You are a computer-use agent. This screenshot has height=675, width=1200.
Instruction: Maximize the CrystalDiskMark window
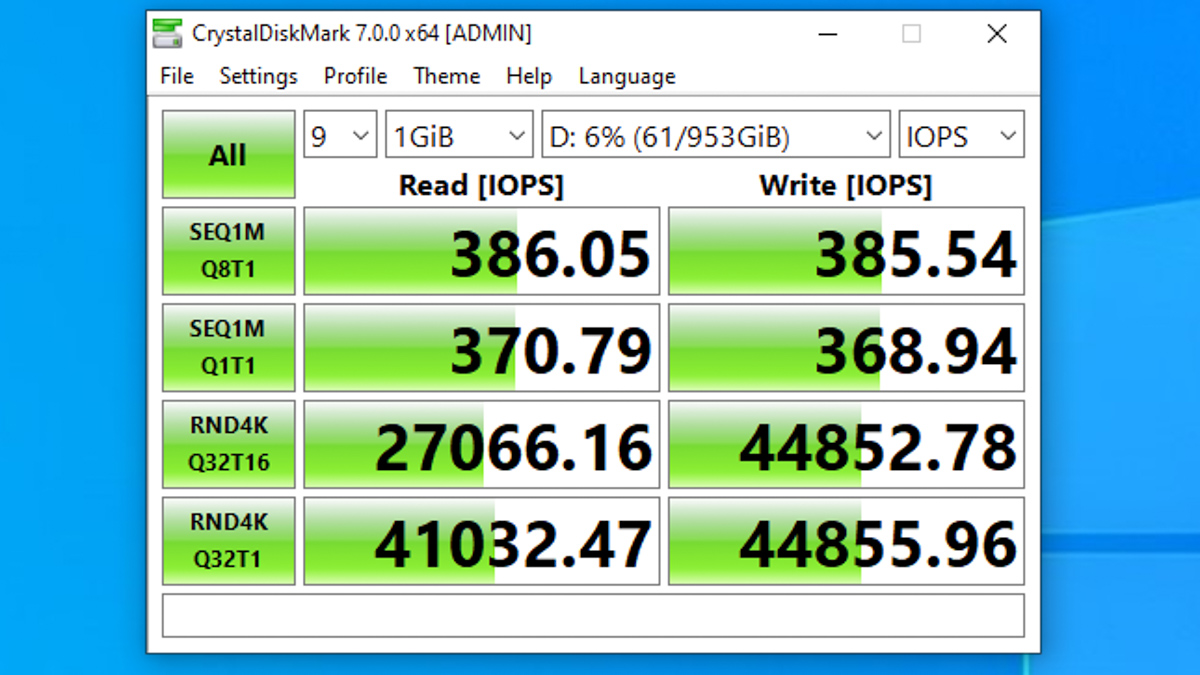(911, 34)
